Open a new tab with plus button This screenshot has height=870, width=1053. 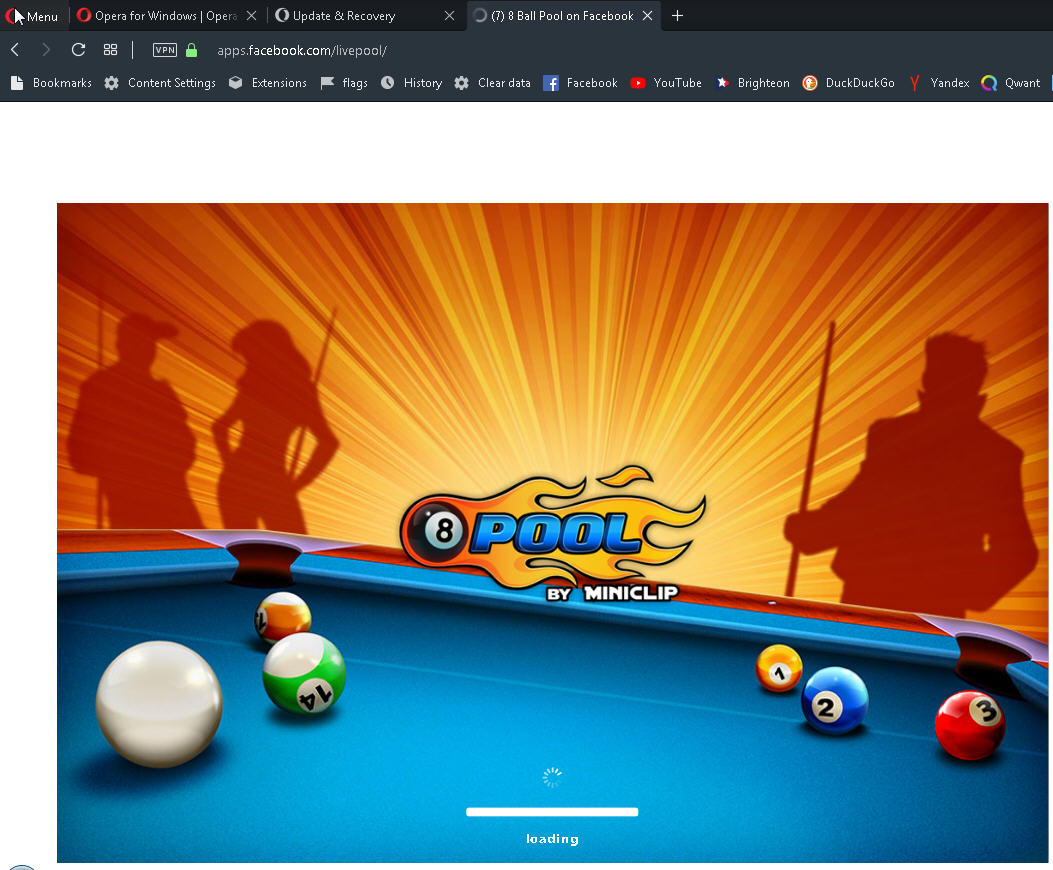pos(678,15)
